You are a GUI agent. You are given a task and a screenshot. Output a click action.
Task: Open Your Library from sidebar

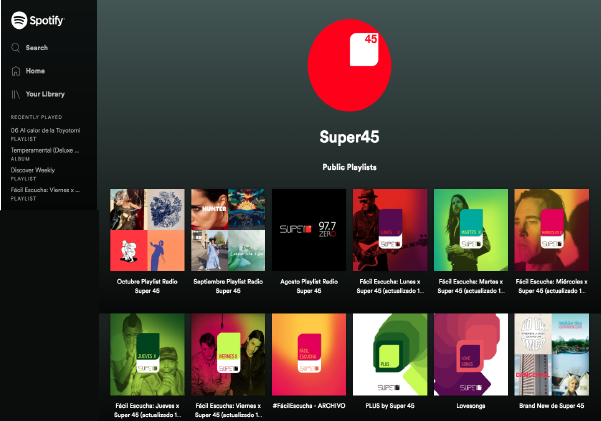coord(45,94)
